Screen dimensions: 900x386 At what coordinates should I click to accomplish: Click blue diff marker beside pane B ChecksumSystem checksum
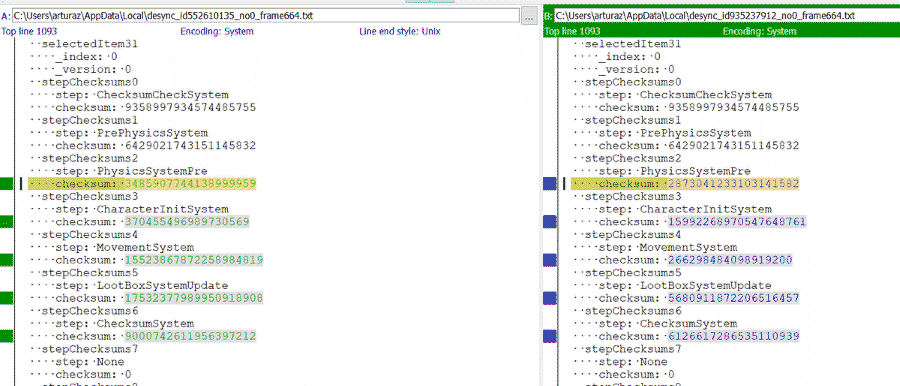550,336
